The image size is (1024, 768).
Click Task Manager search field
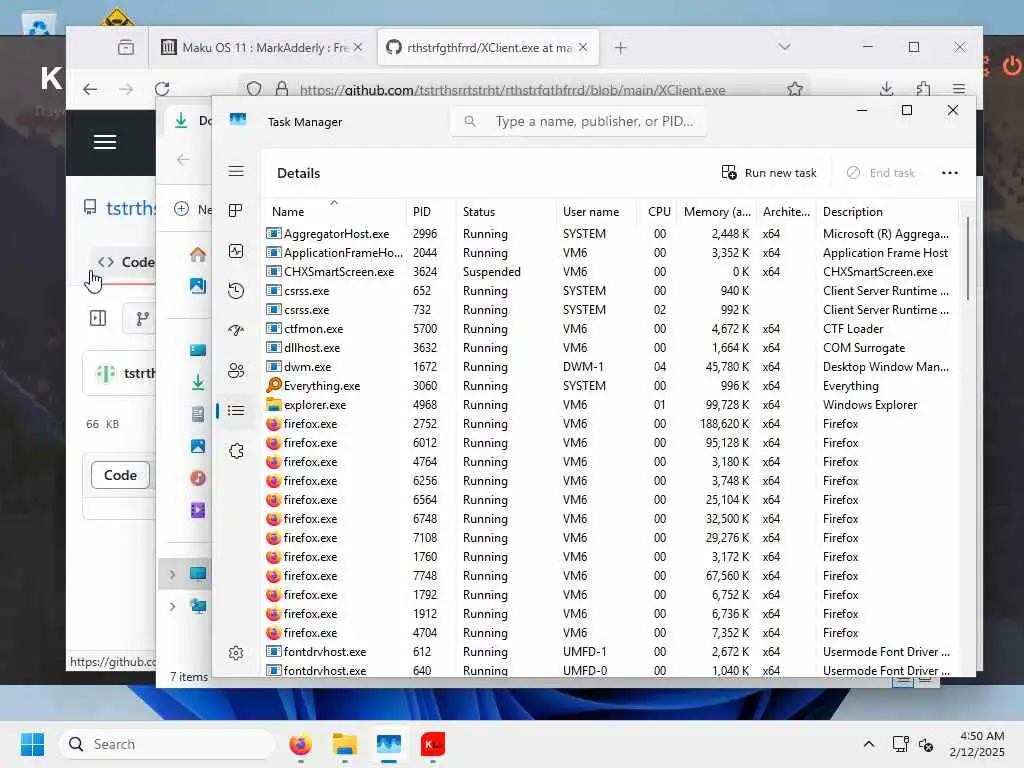pyautogui.click(x=579, y=121)
